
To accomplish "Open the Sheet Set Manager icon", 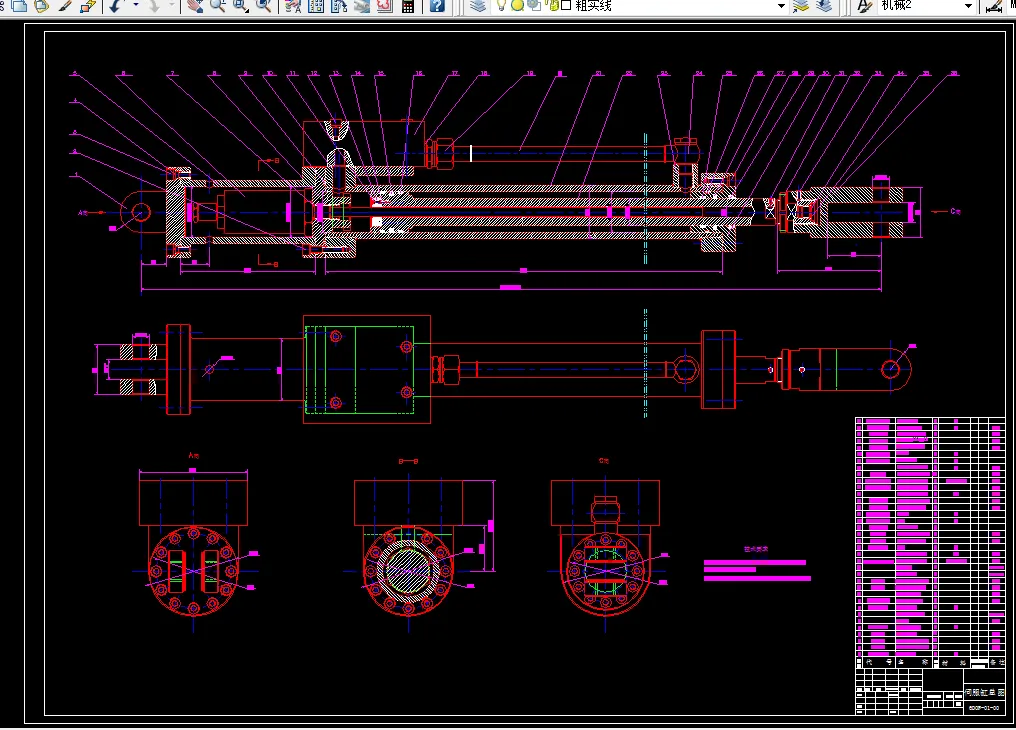I will tap(362, 6).
